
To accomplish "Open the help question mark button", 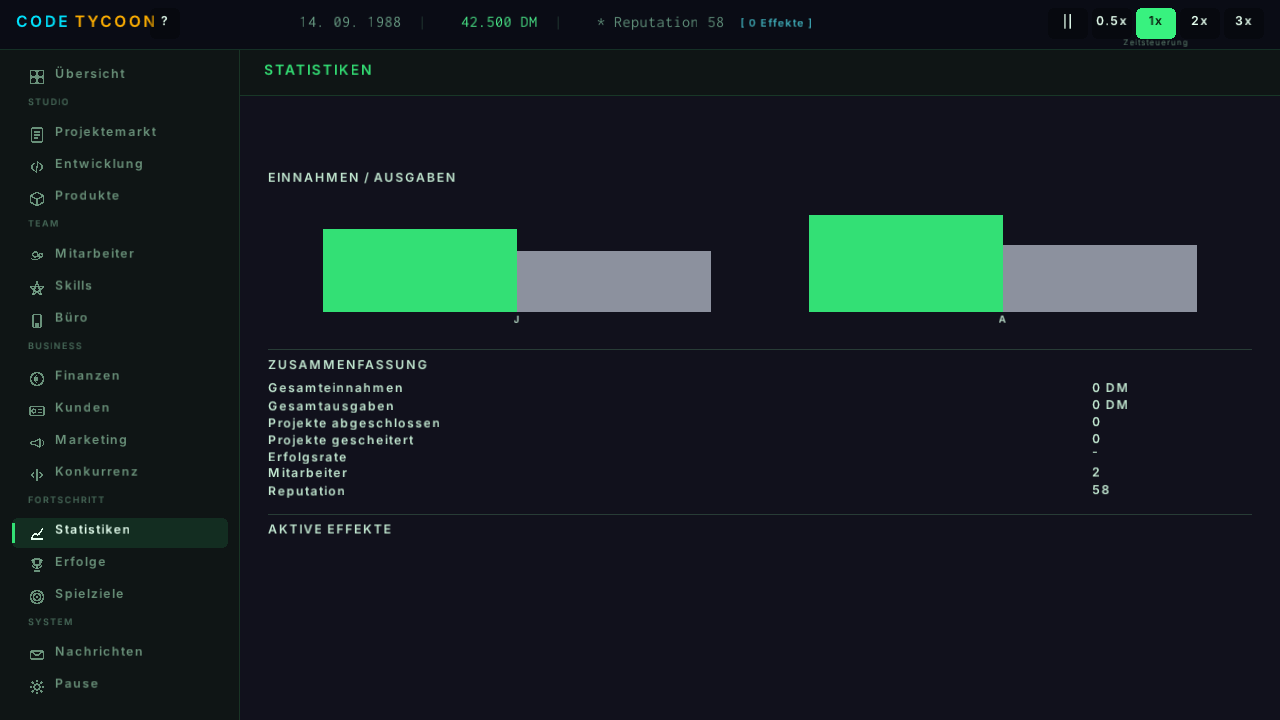I will coord(165,22).
